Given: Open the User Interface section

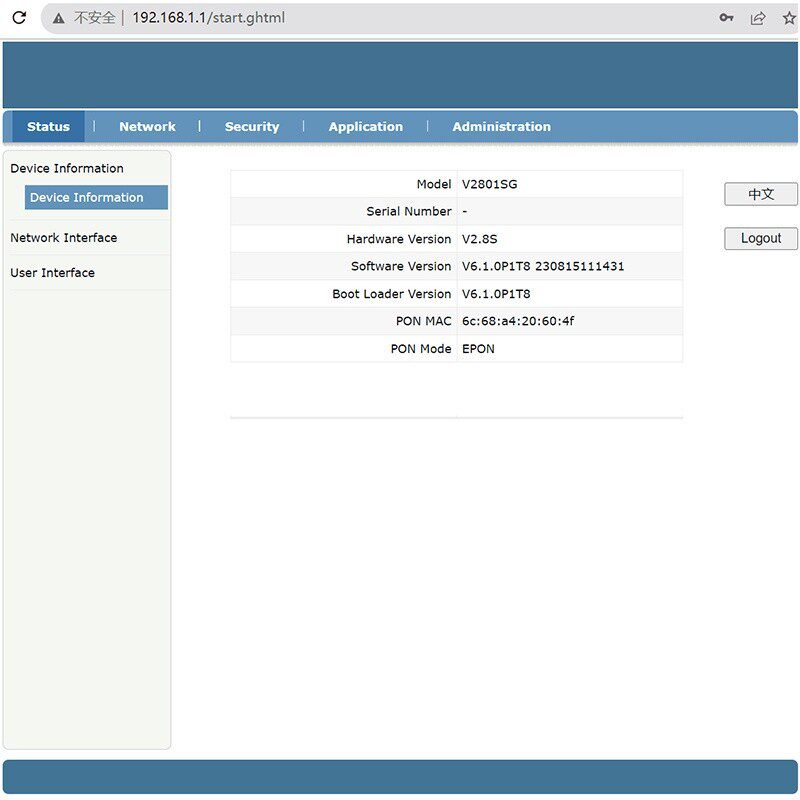Looking at the screenshot, I should pyautogui.click(x=52, y=272).
